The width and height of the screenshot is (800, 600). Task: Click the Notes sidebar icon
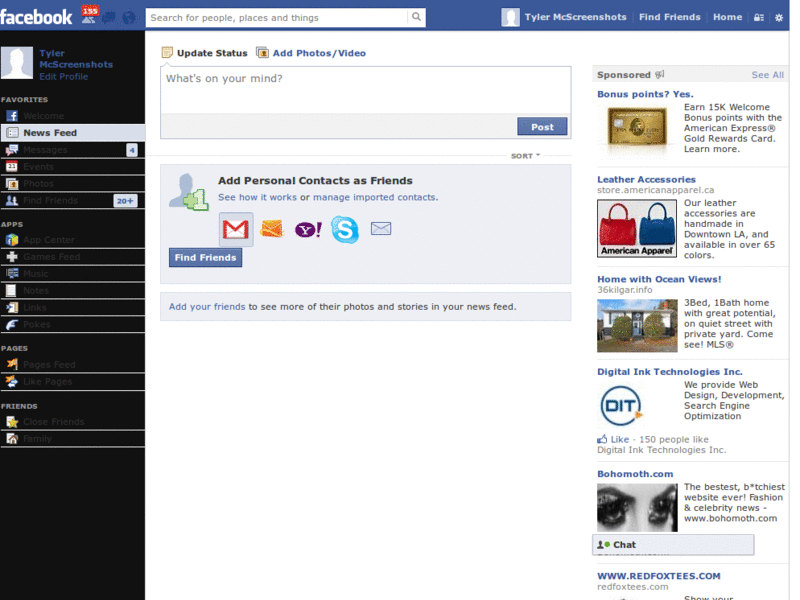click(11, 290)
